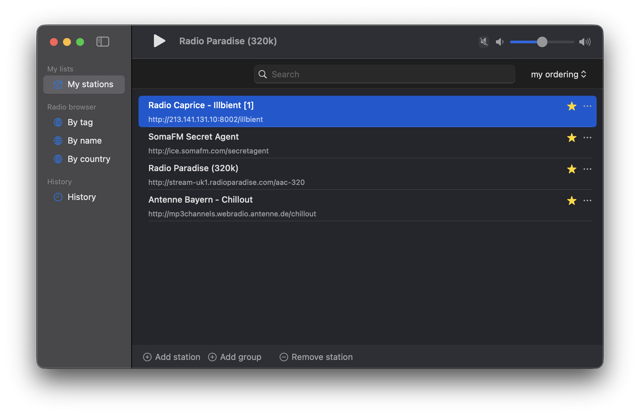Viewport: 640px width, 417px height.
Task: Click the Add group button
Action: pos(235,357)
